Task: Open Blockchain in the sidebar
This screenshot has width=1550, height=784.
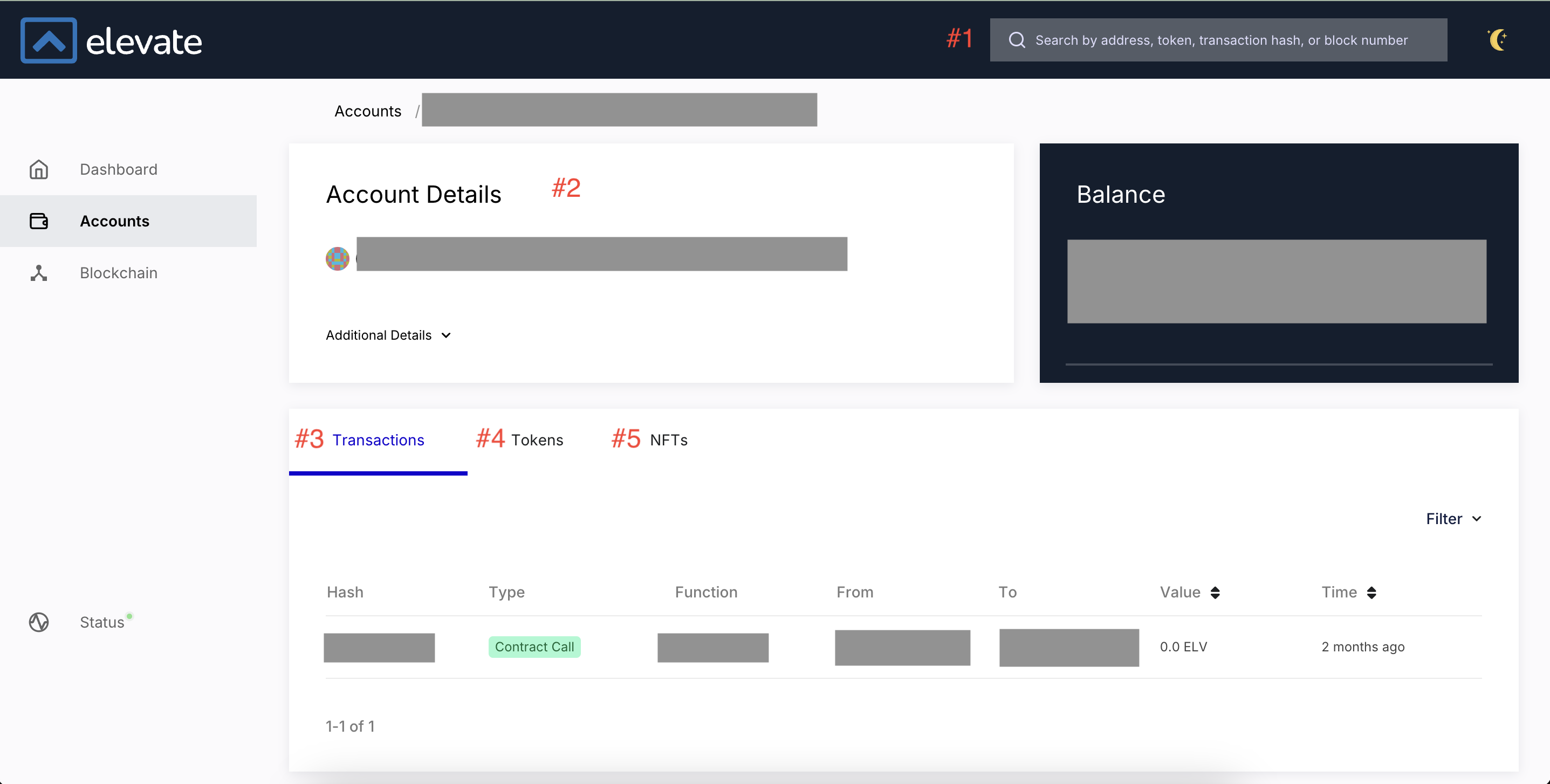Action: point(128,273)
